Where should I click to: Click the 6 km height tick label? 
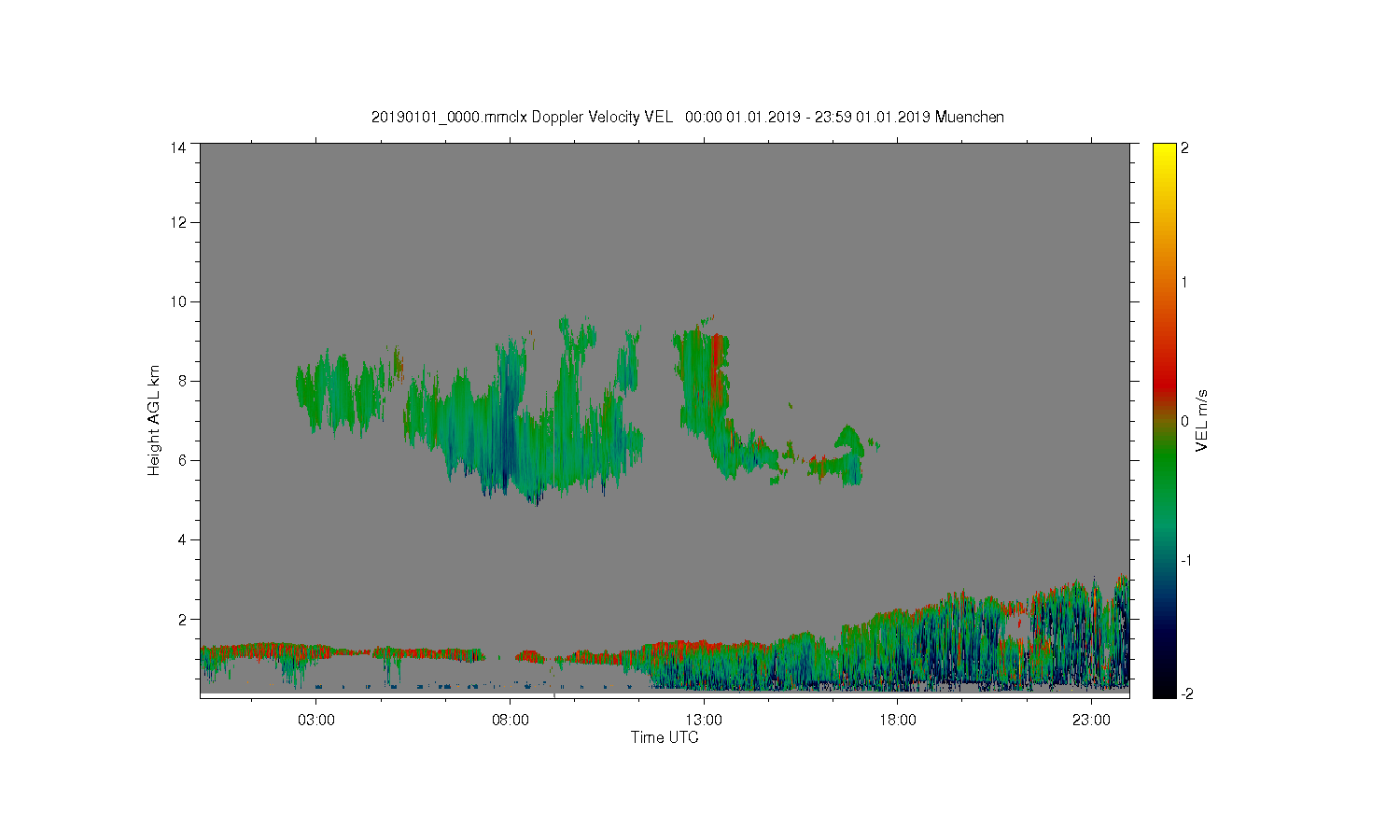coord(183,460)
